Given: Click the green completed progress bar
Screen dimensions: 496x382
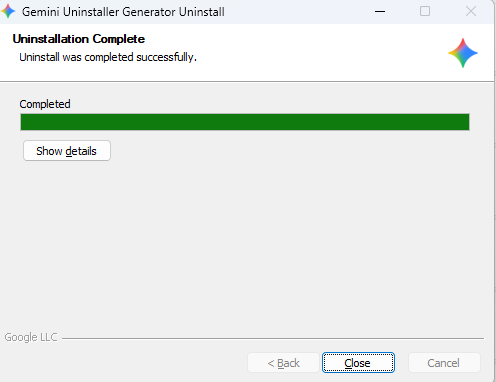Looking at the screenshot, I should [245, 122].
